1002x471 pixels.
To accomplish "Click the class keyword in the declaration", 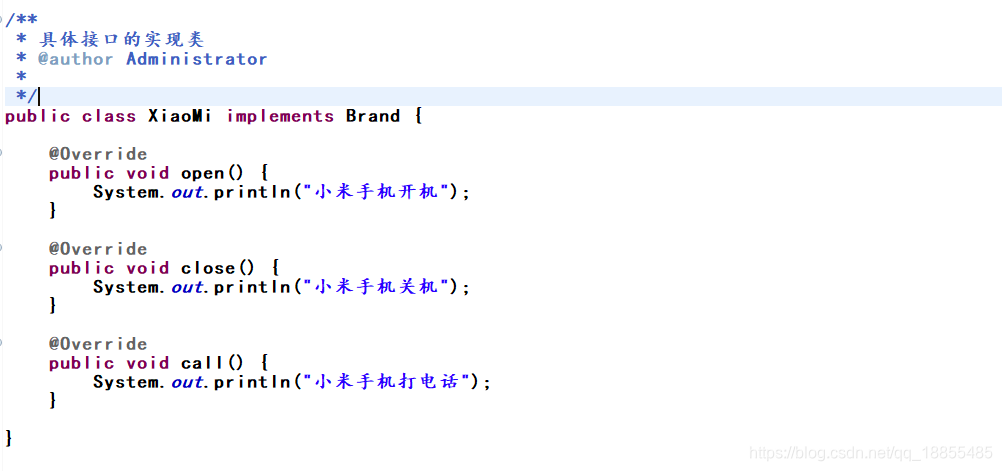I will (x=109, y=116).
